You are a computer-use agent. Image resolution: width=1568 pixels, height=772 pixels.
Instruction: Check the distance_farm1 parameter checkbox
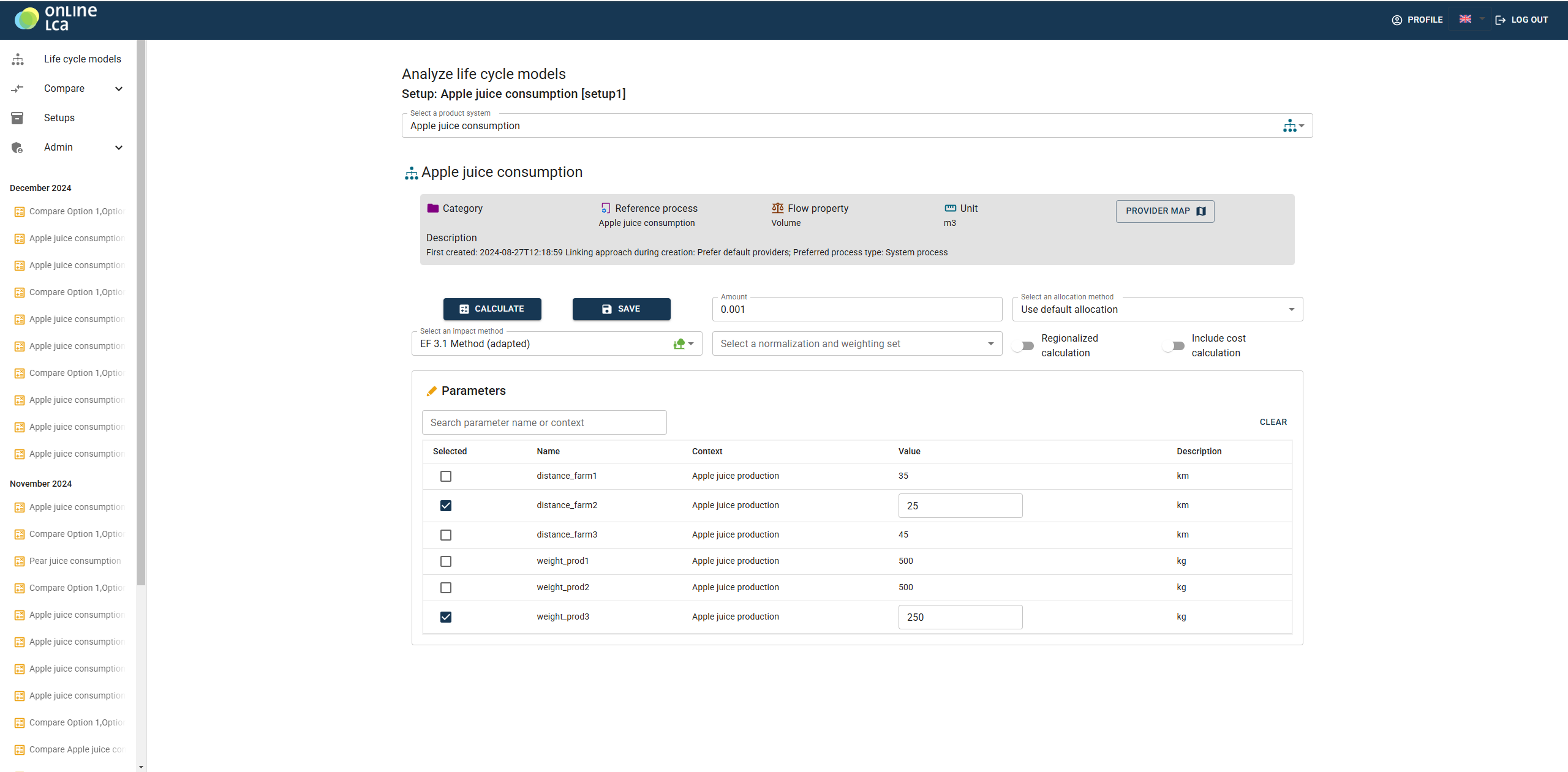click(446, 476)
